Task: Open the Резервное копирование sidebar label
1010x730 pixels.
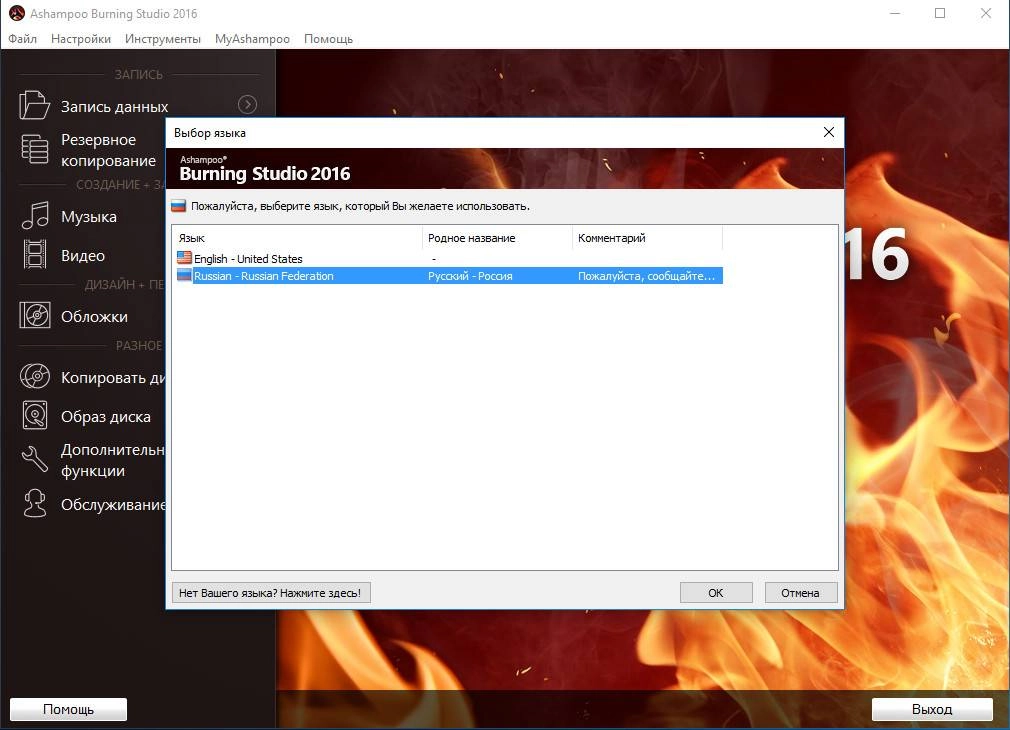Action: tap(108, 150)
